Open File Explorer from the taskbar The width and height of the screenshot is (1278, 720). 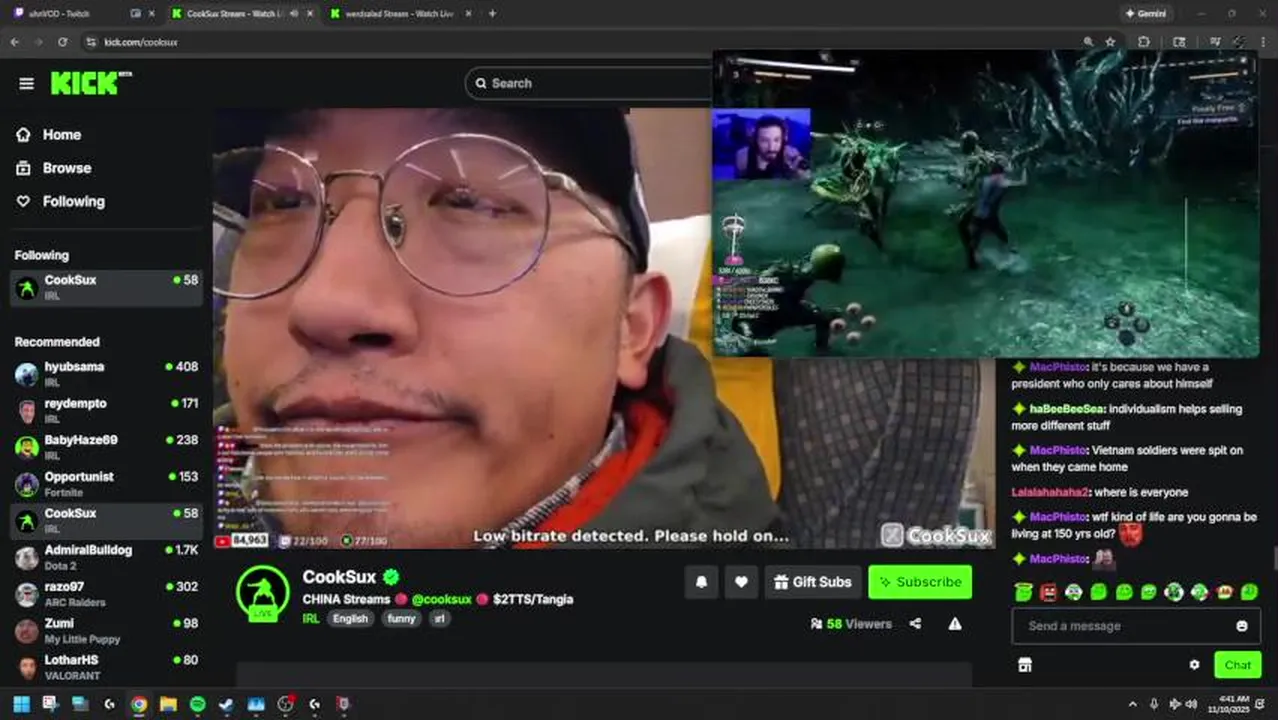(x=168, y=704)
